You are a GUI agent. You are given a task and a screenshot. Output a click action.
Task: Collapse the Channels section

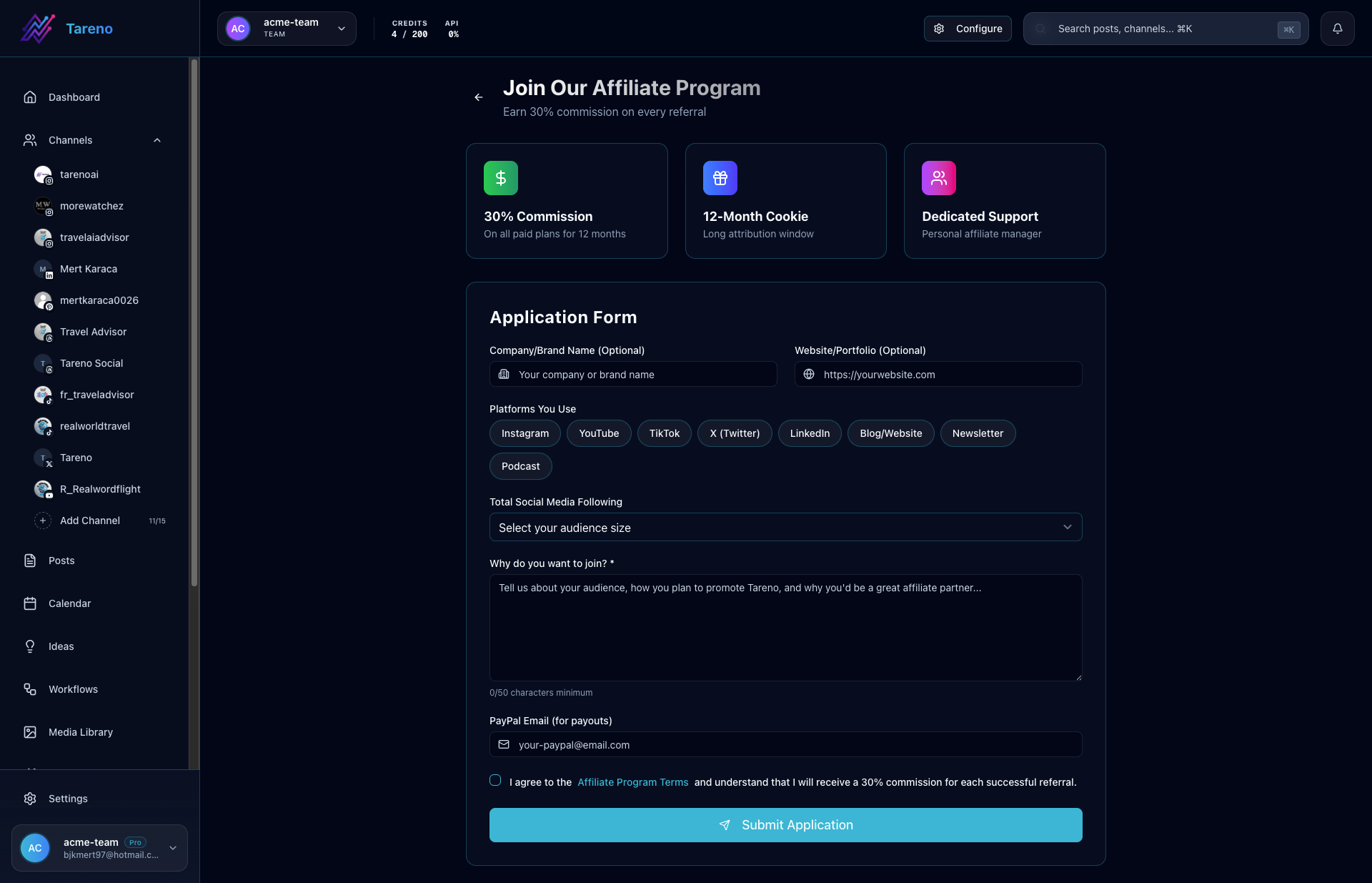[x=156, y=139]
